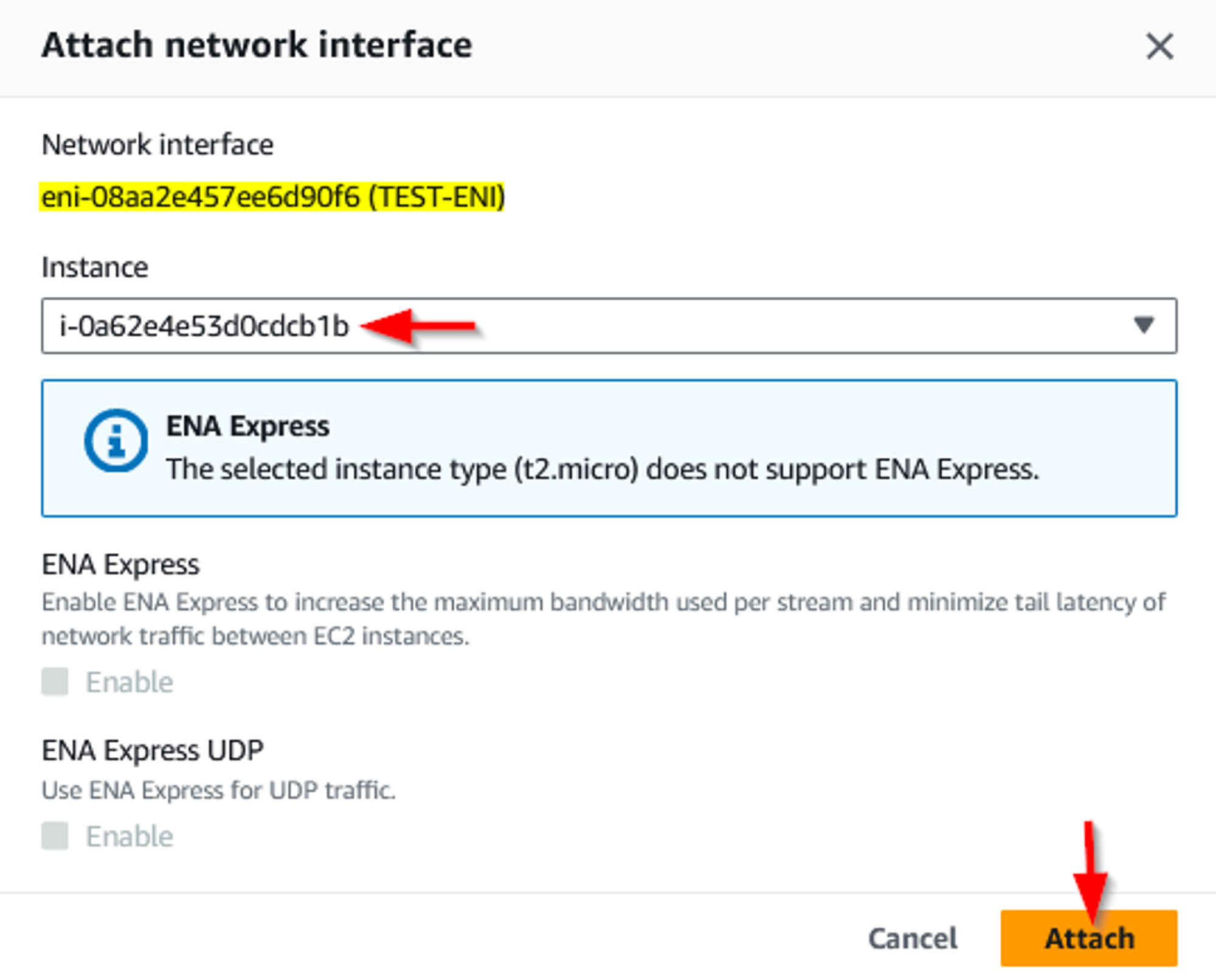Click the ENA Express section heading
The height and width of the screenshot is (980, 1216).
pyautogui.click(x=120, y=564)
